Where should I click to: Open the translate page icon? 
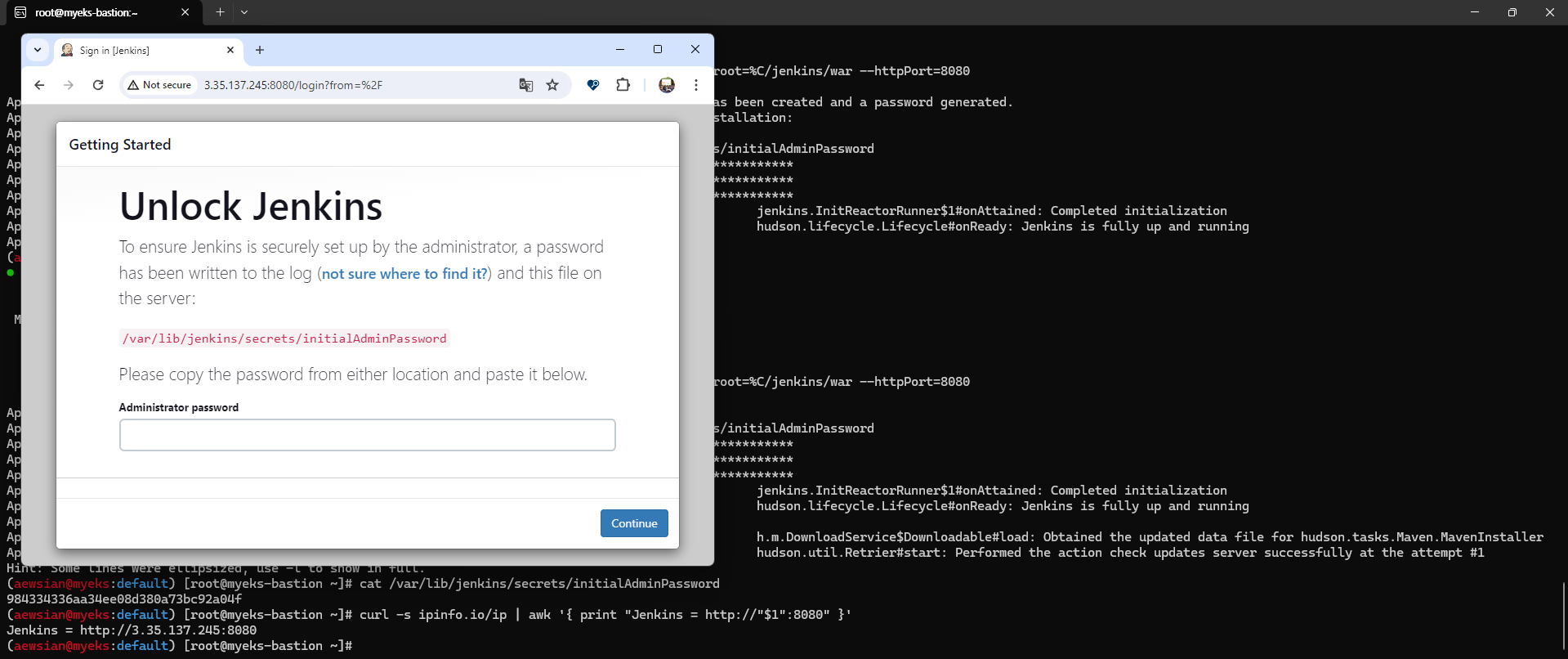[526, 85]
